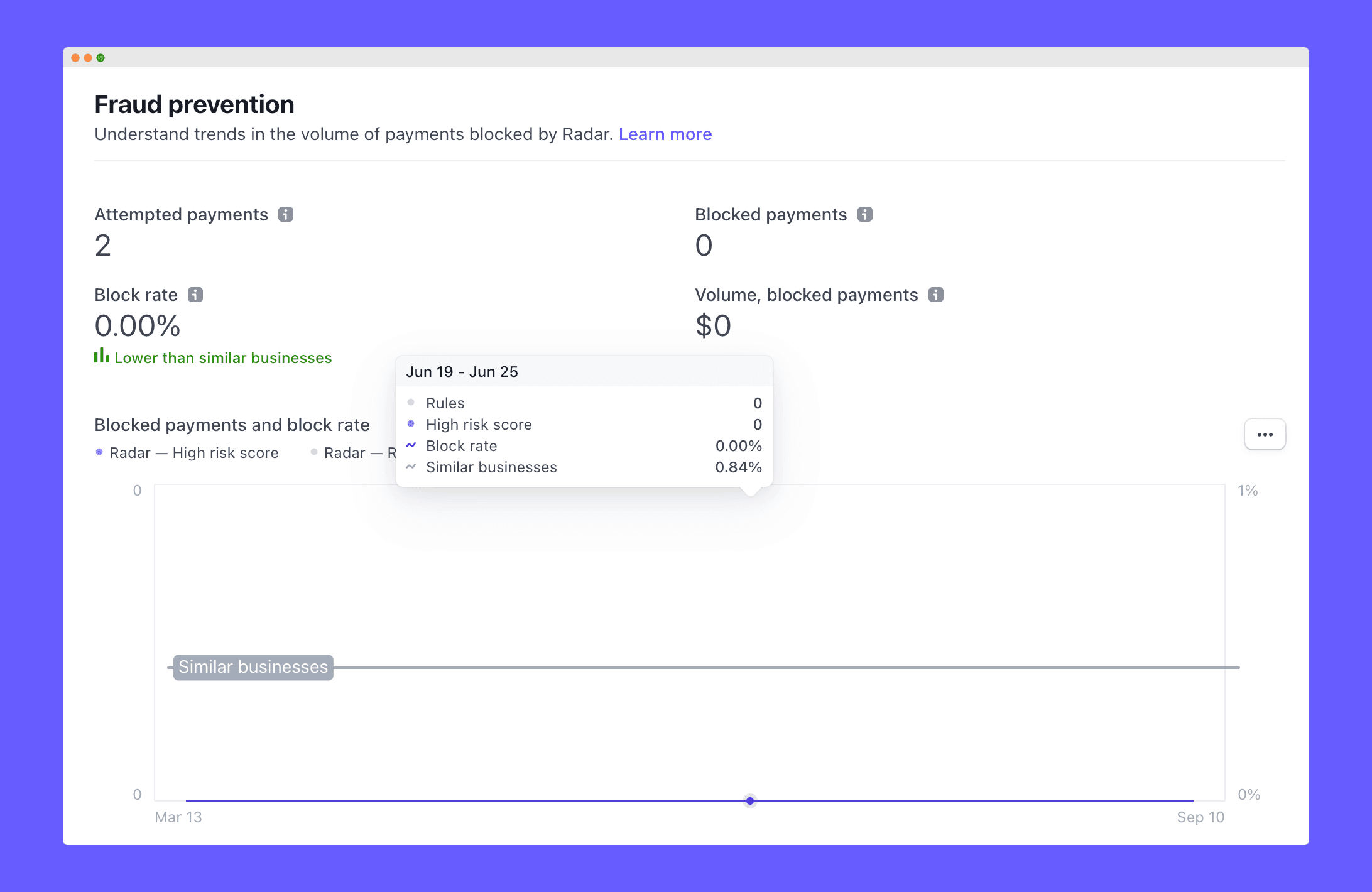
Task: Click the Lower than similar businesses link
Action: point(223,357)
